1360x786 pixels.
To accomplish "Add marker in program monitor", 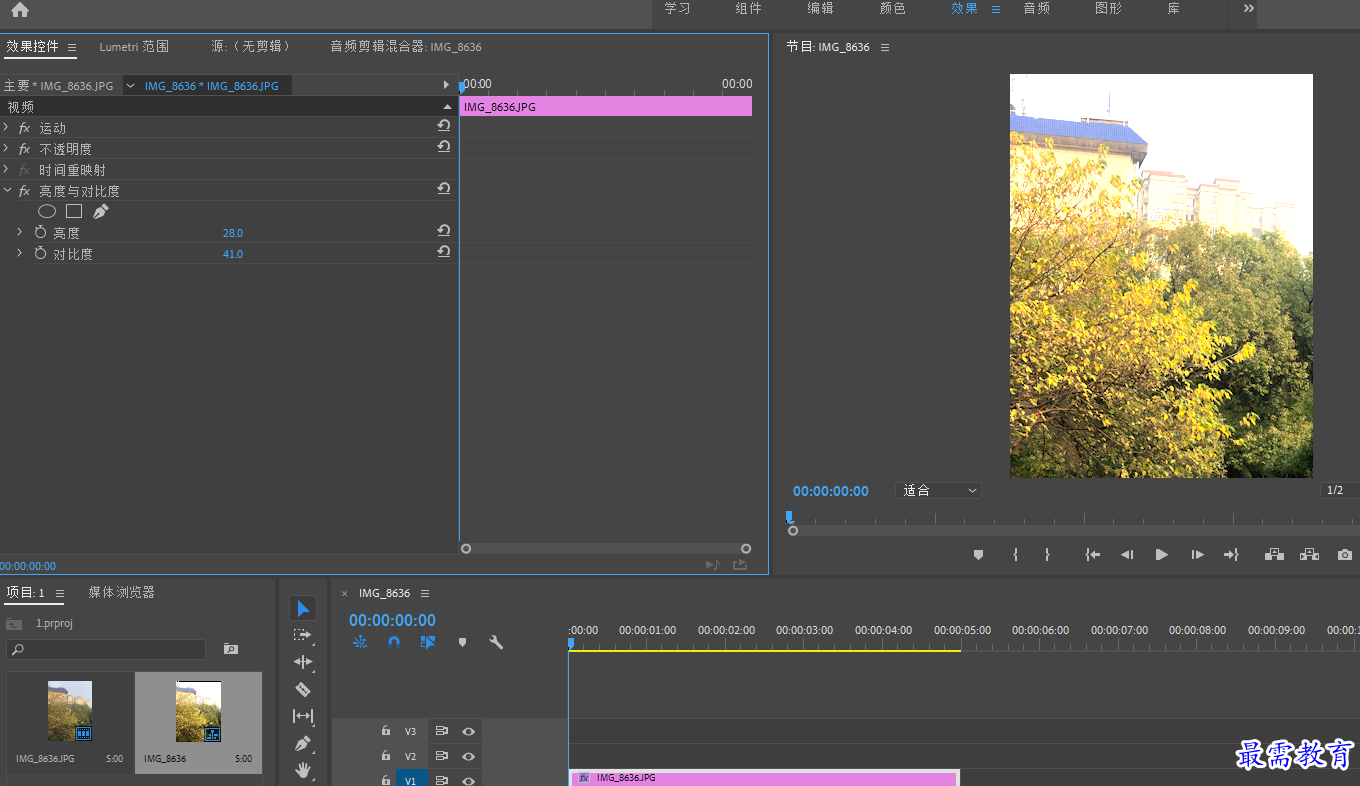I will pyautogui.click(x=979, y=554).
